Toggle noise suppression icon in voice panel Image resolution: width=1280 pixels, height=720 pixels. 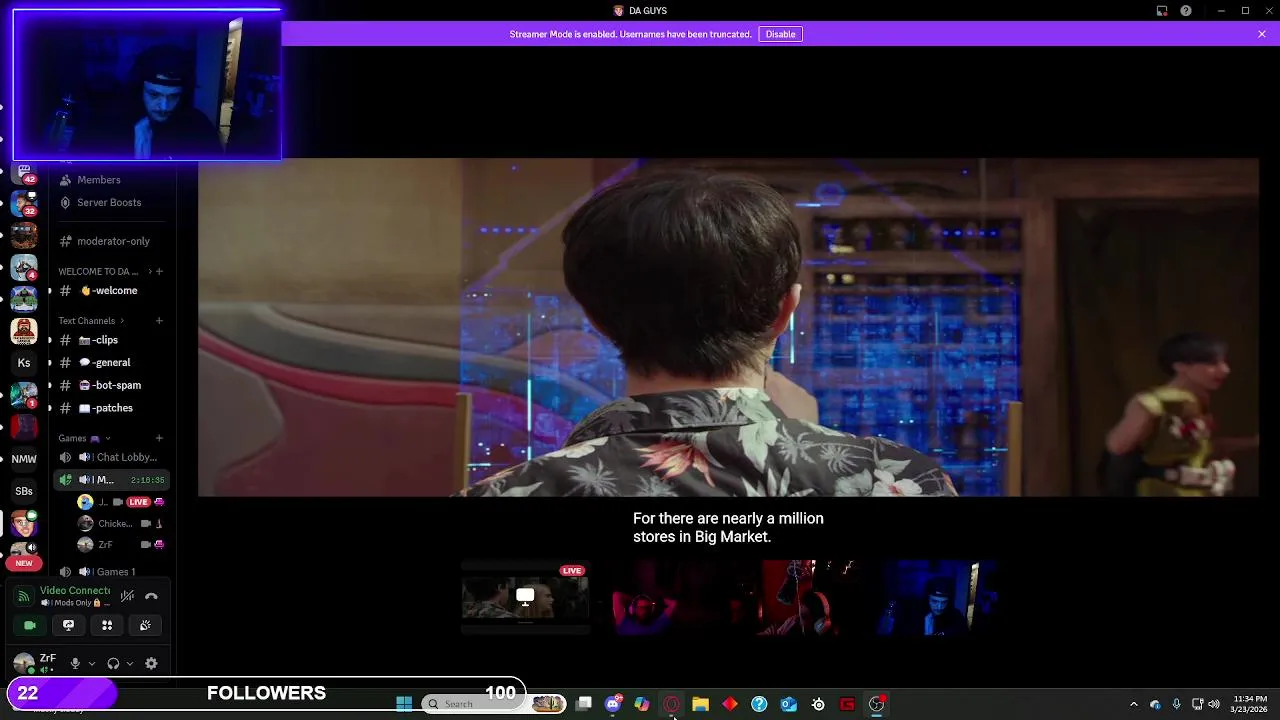tap(127, 596)
